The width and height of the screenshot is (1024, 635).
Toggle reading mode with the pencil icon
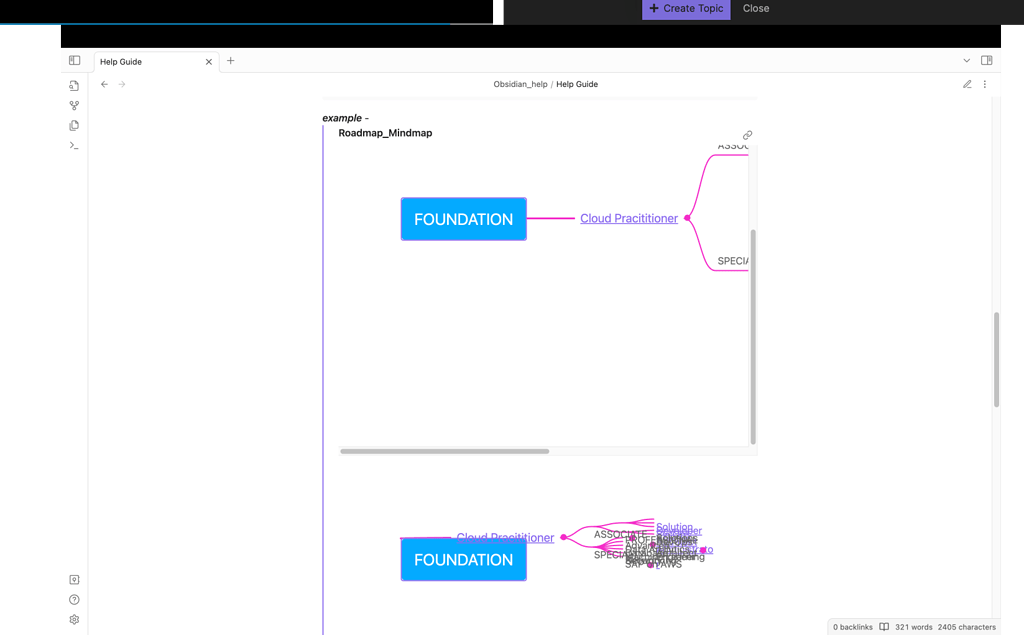(967, 84)
